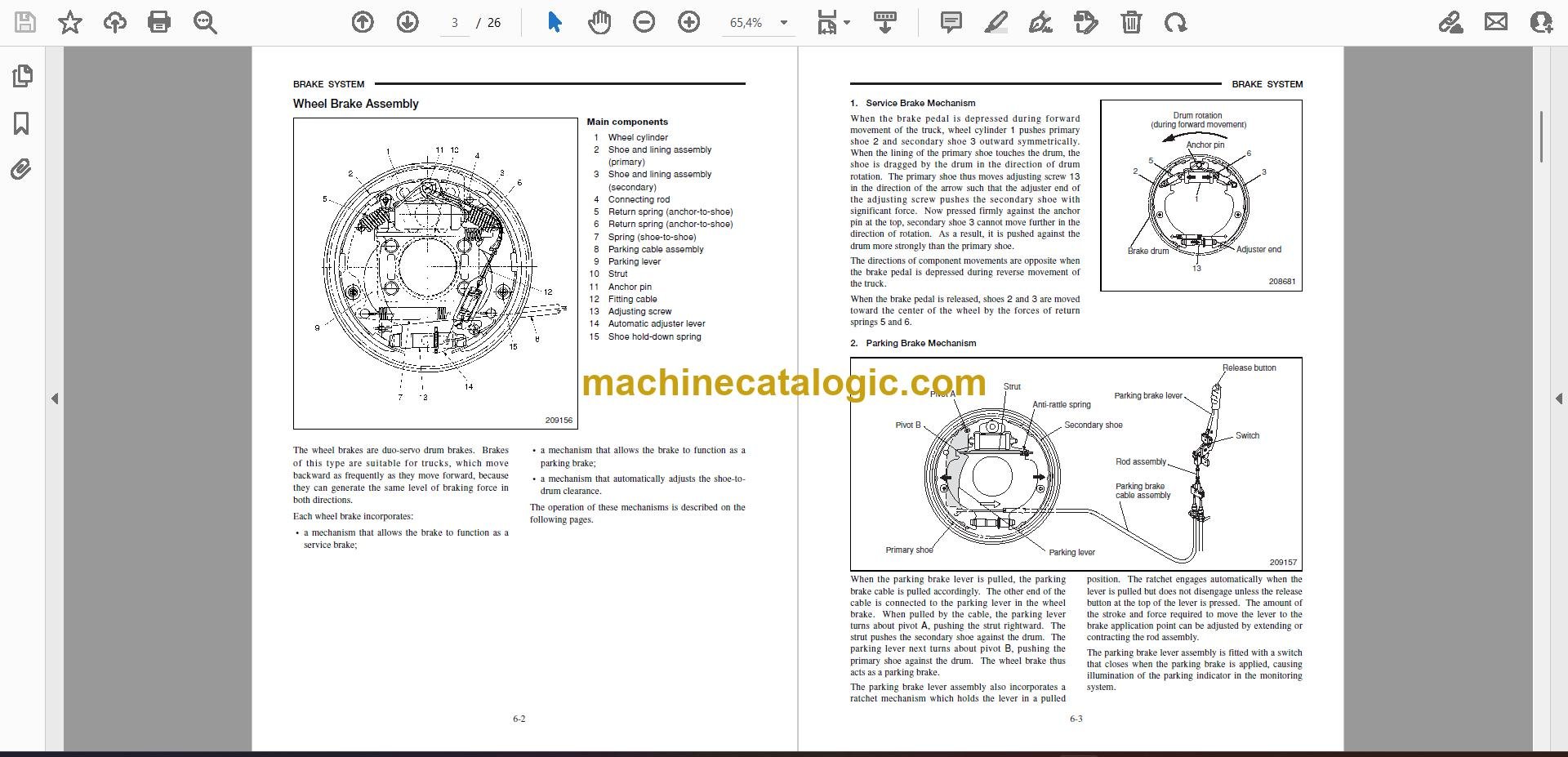Open the Stamp tool
Image resolution: width=1568 pixels, height=757 pixels.
[x=1085, y=22]
